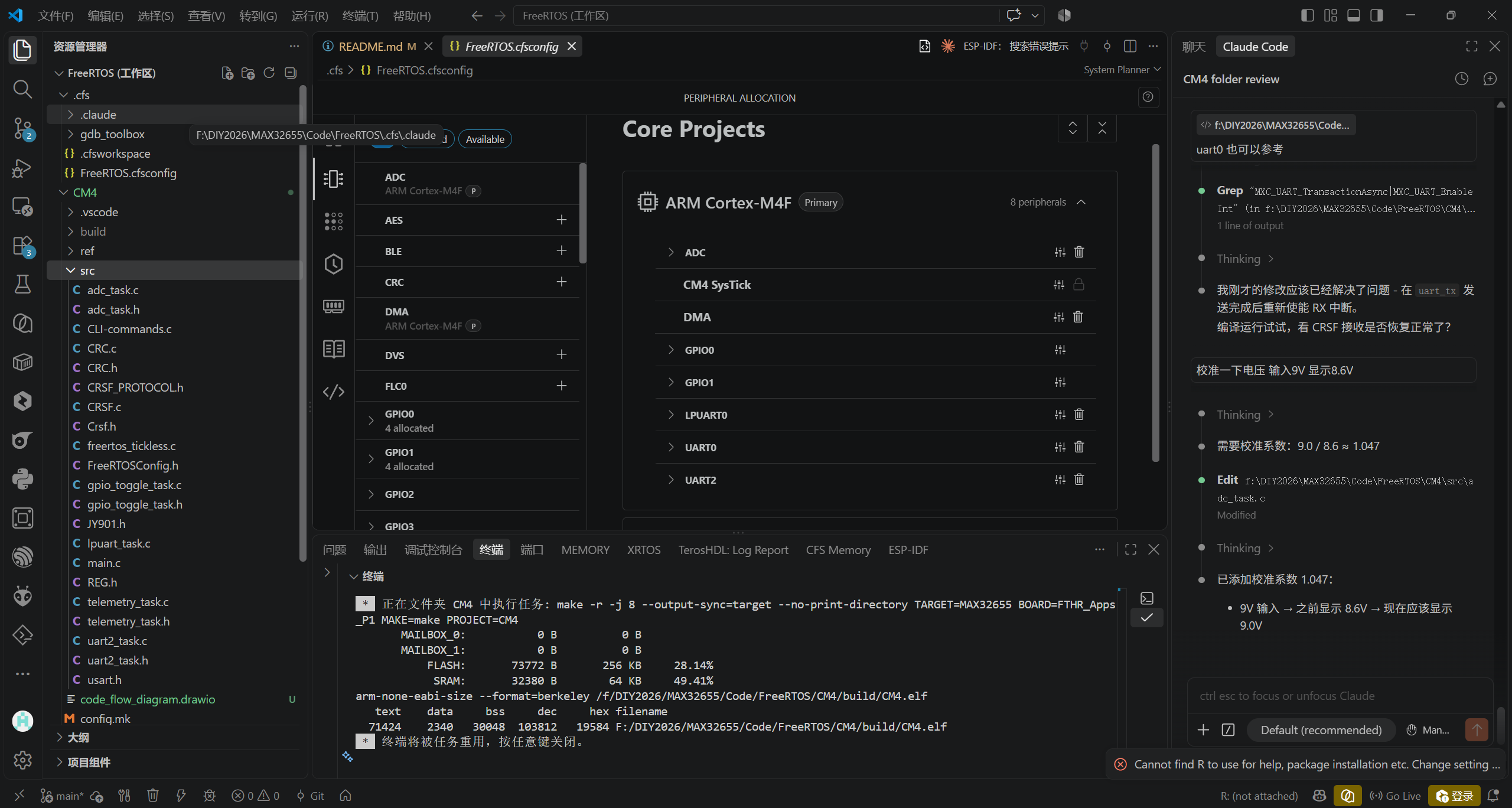Open peripheral allocation help question mark
The height and width of the screenshot is (808, 1512).
coord(1148,97)
